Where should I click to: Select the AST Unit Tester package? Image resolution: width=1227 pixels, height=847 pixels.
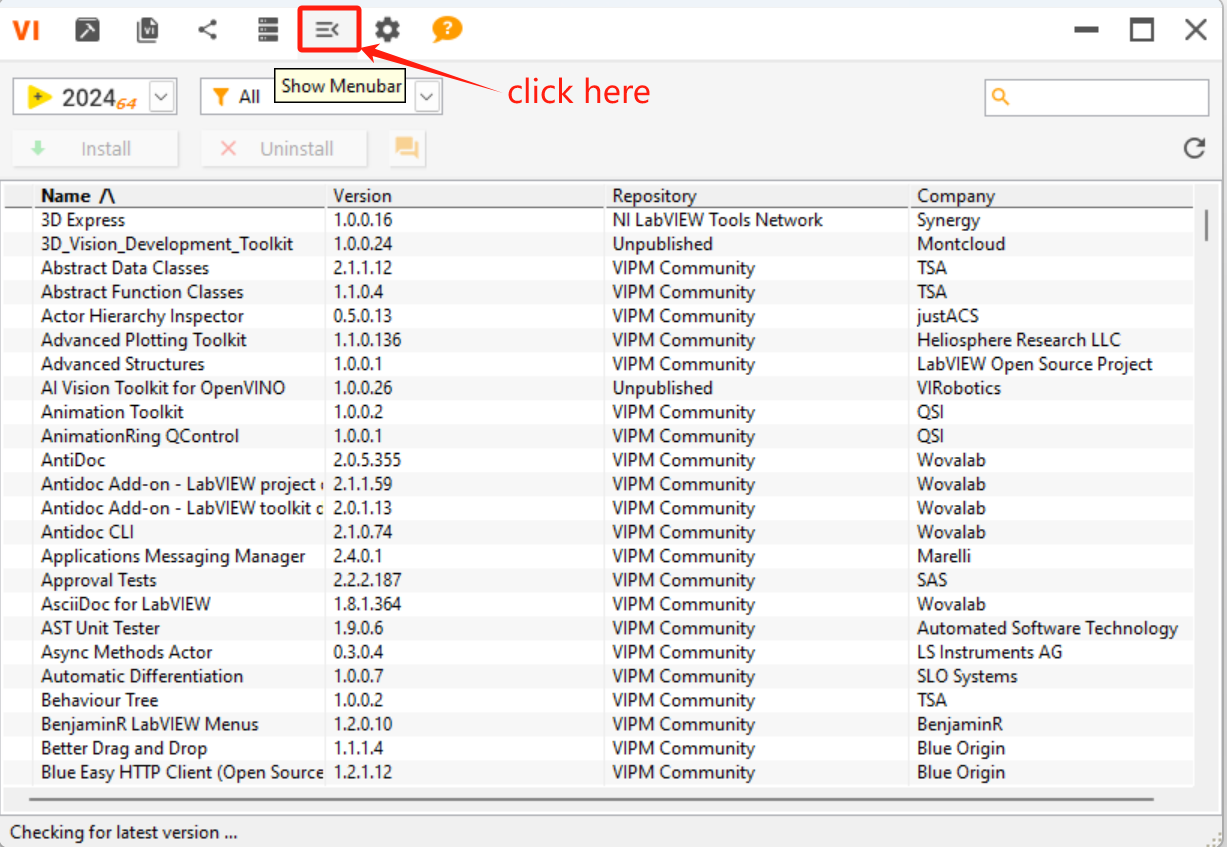click(x=100, y=628)
